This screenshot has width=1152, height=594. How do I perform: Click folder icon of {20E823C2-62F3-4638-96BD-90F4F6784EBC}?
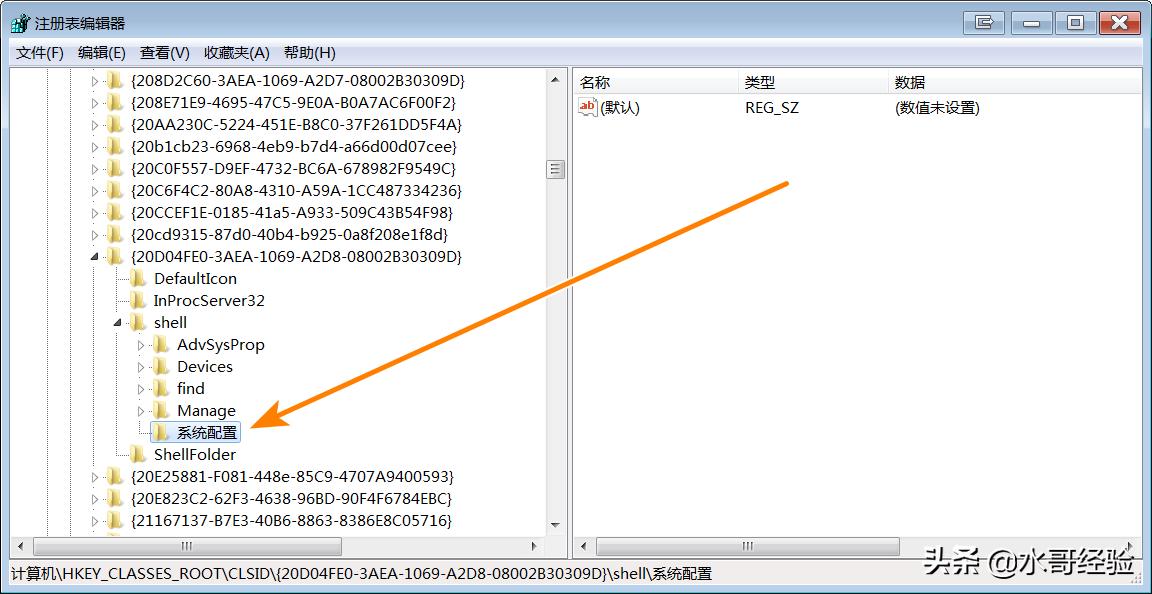click(115, 498)
